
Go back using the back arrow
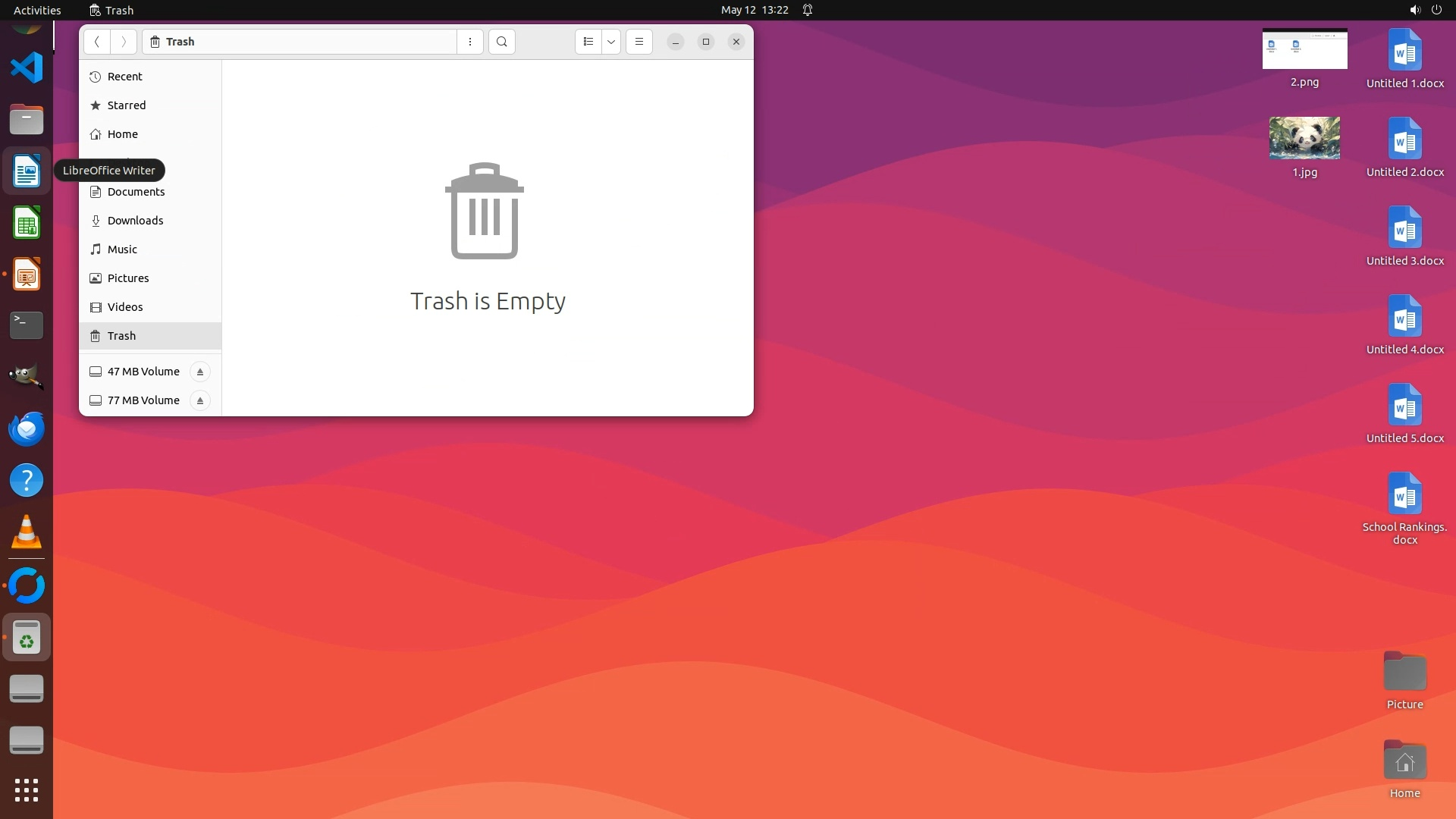tap(97, 42)
